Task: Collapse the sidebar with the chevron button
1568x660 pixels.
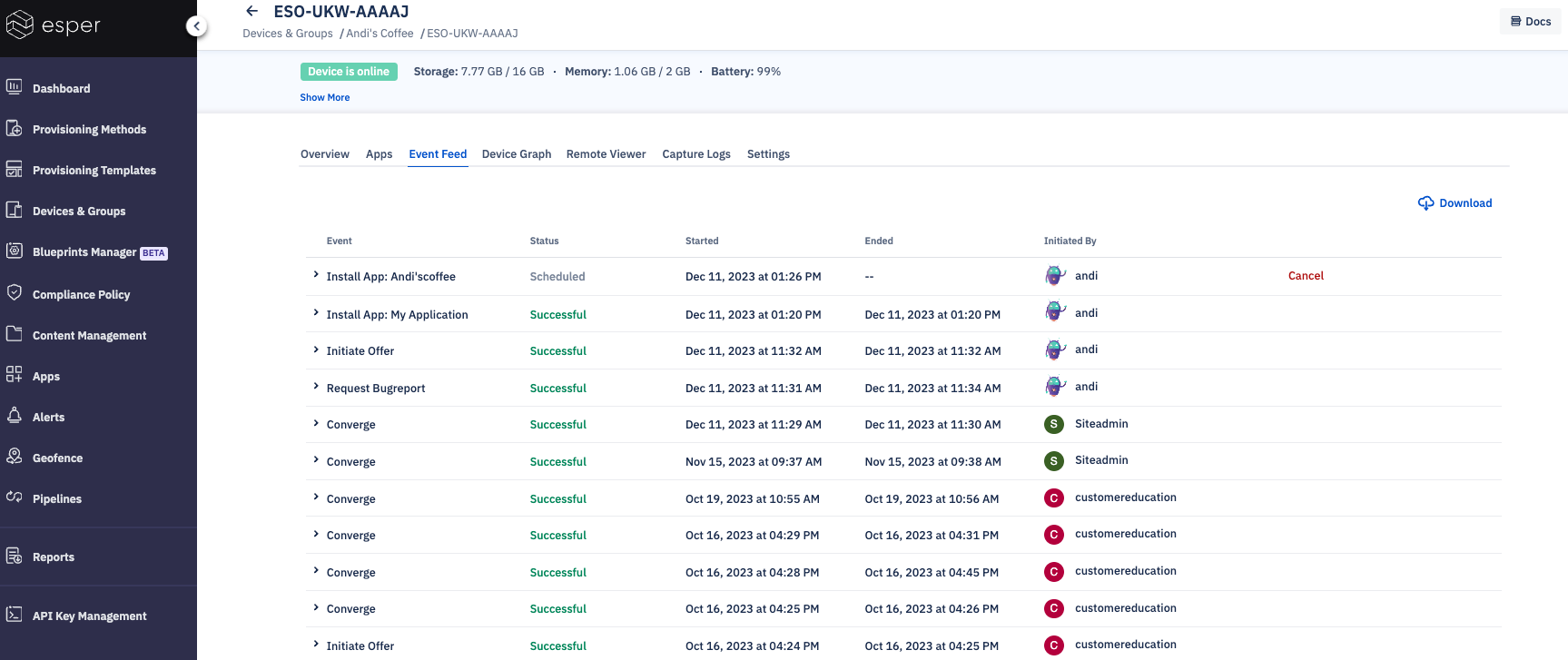Action: tap(196, 26)
